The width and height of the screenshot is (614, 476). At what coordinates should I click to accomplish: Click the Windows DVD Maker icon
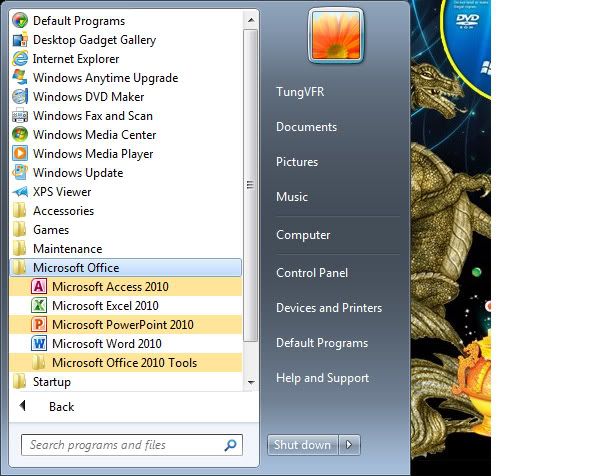click(x=20, y=97)
